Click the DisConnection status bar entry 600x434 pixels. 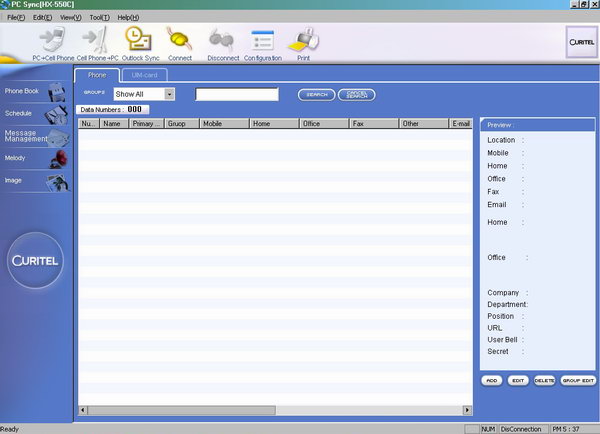point(523,429)
